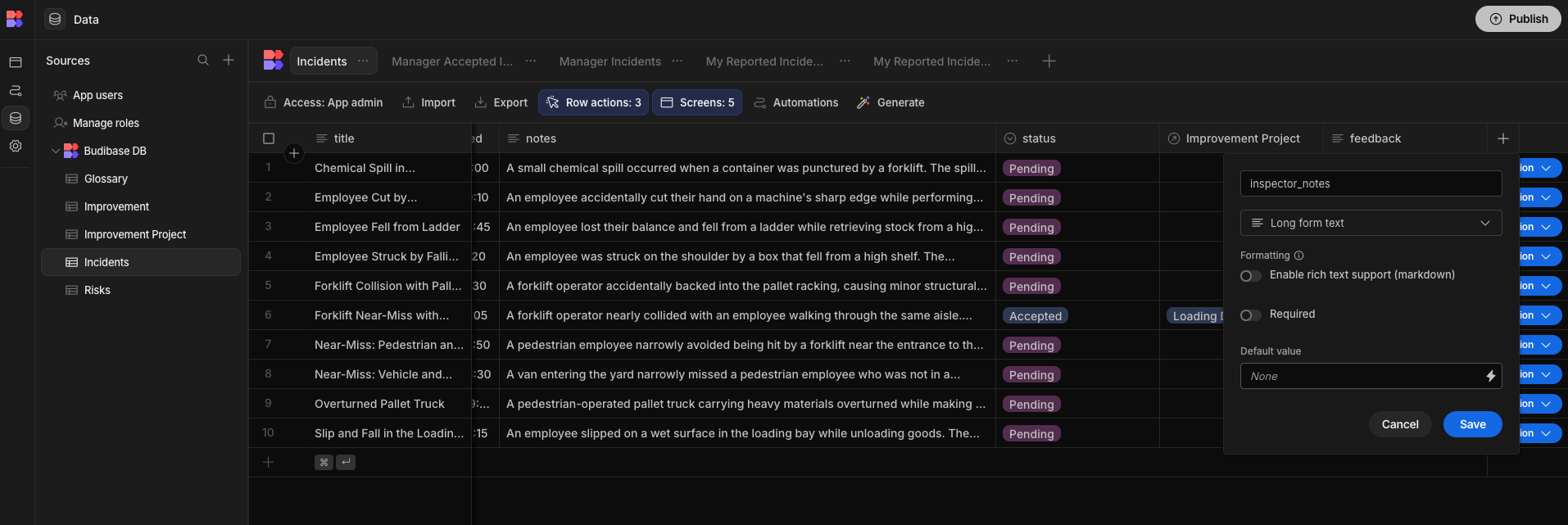This screenshot has width=1568, height=525.
Task: Click the Loading relationship badge in row 6
Action: tap(1194, 316)
